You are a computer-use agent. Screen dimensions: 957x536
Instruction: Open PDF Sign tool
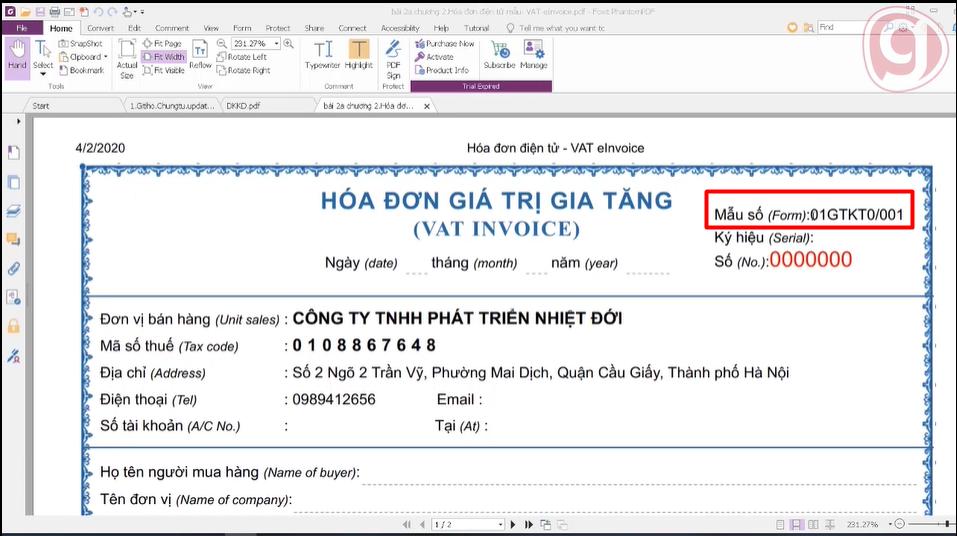click(393, 59)
